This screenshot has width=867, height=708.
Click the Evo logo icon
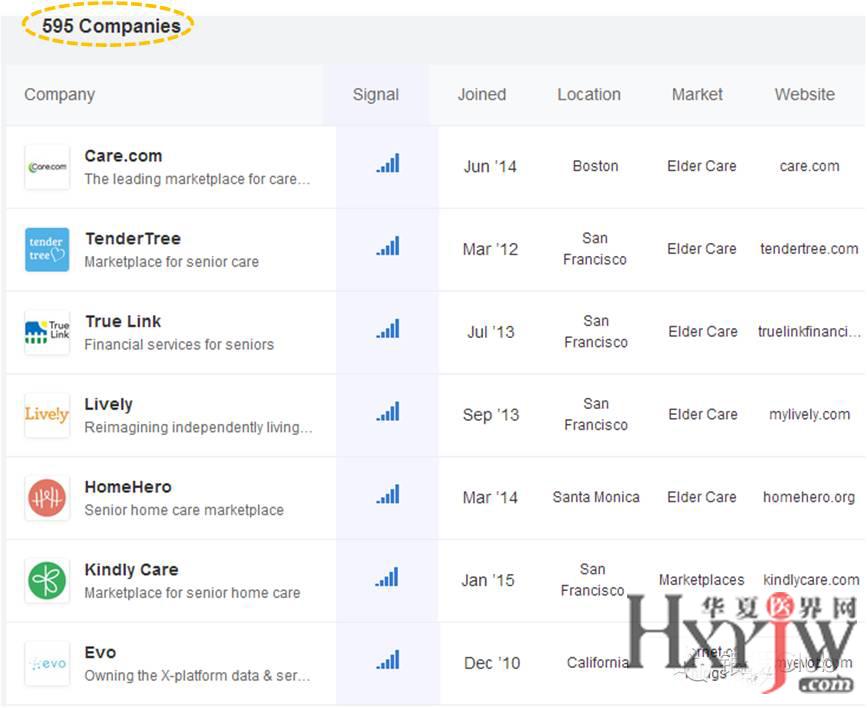pos(47,663)
